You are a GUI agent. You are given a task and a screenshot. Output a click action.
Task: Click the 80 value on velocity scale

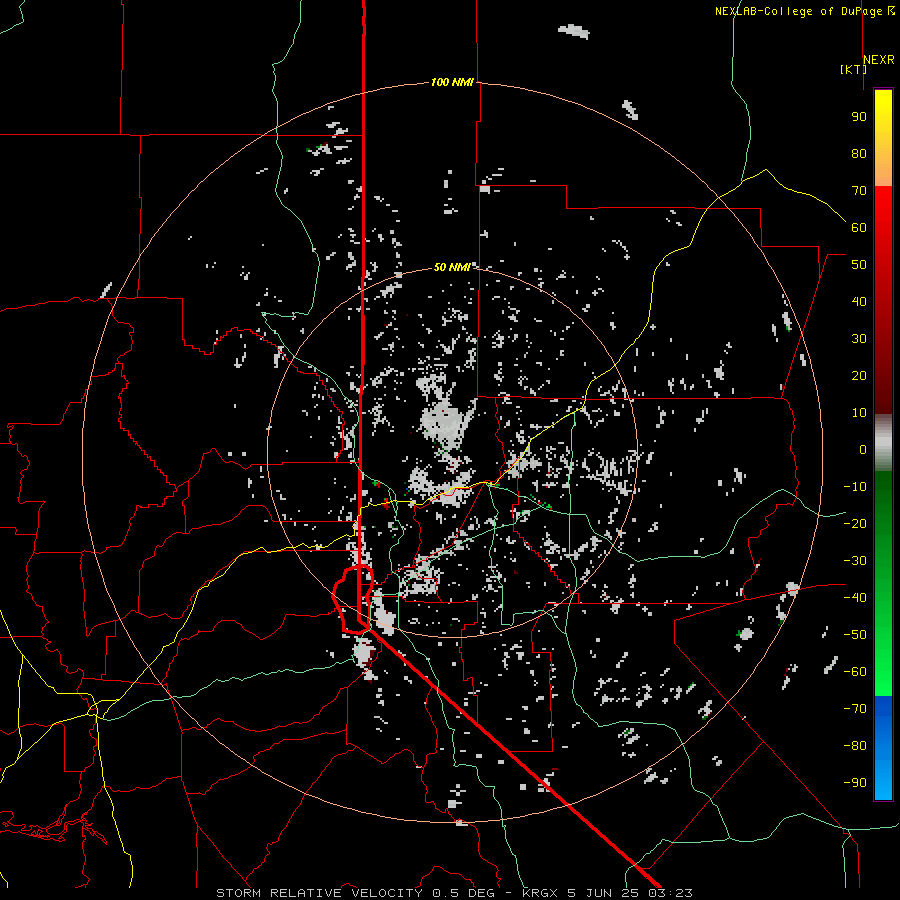coord(859,153)
